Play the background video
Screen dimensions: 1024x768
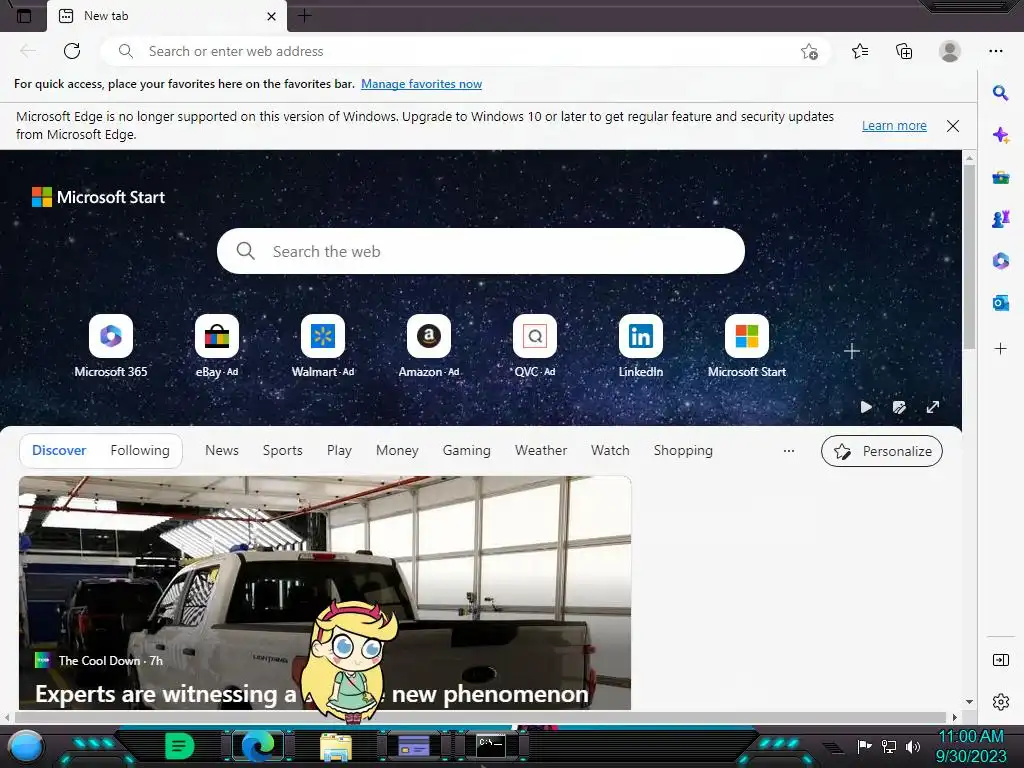866,407
